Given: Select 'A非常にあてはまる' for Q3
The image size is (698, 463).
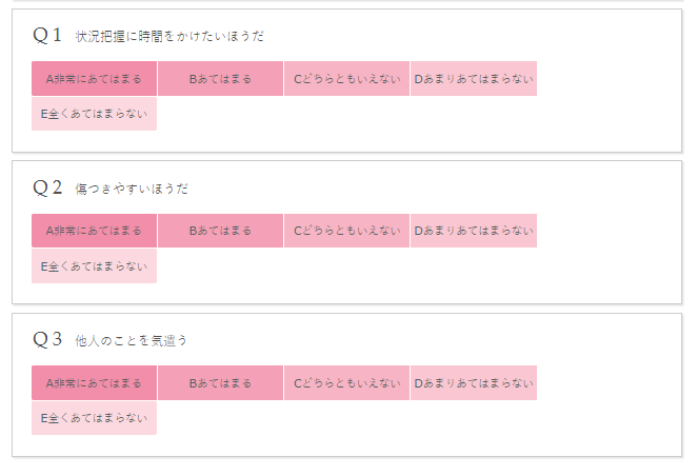Looking at the screenshot, I should click(94, 383).
